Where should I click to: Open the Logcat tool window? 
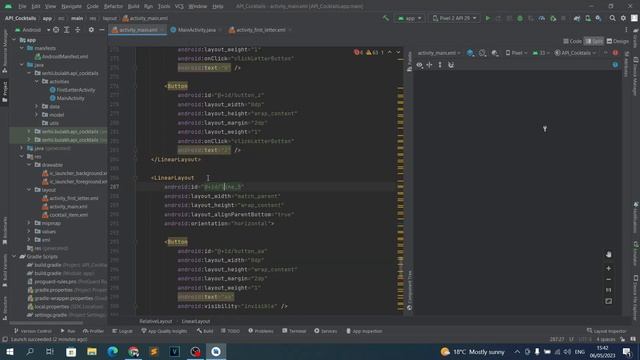click(x=122, y=331)
